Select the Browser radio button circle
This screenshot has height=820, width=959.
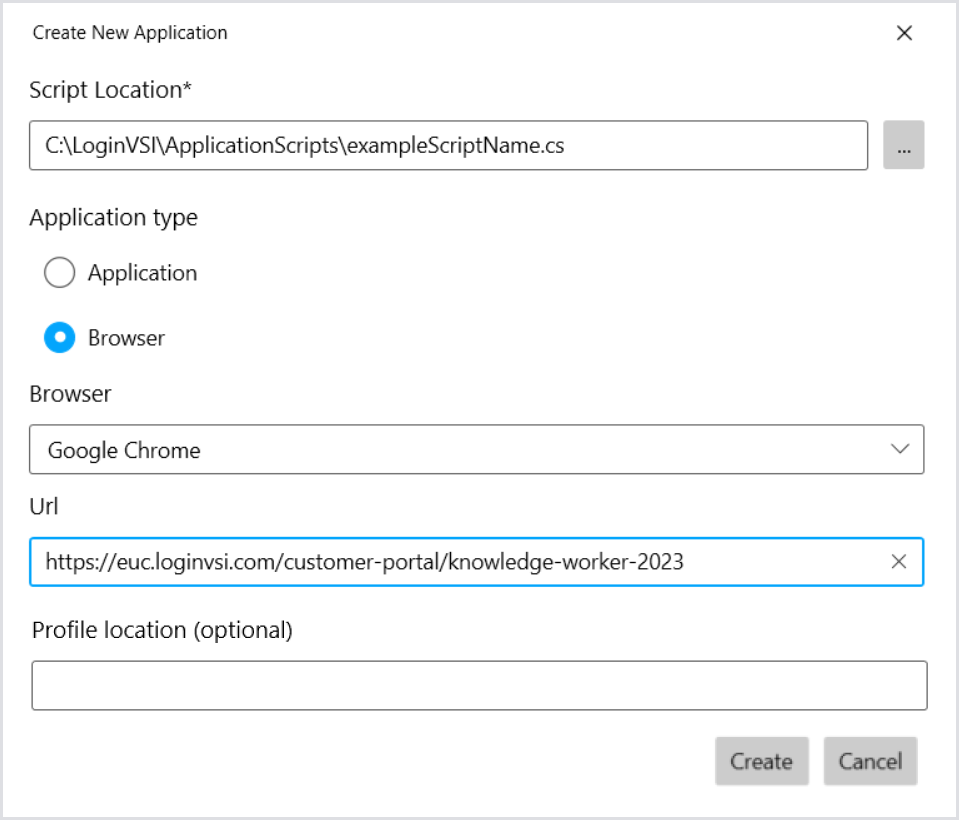click(60, 338)
